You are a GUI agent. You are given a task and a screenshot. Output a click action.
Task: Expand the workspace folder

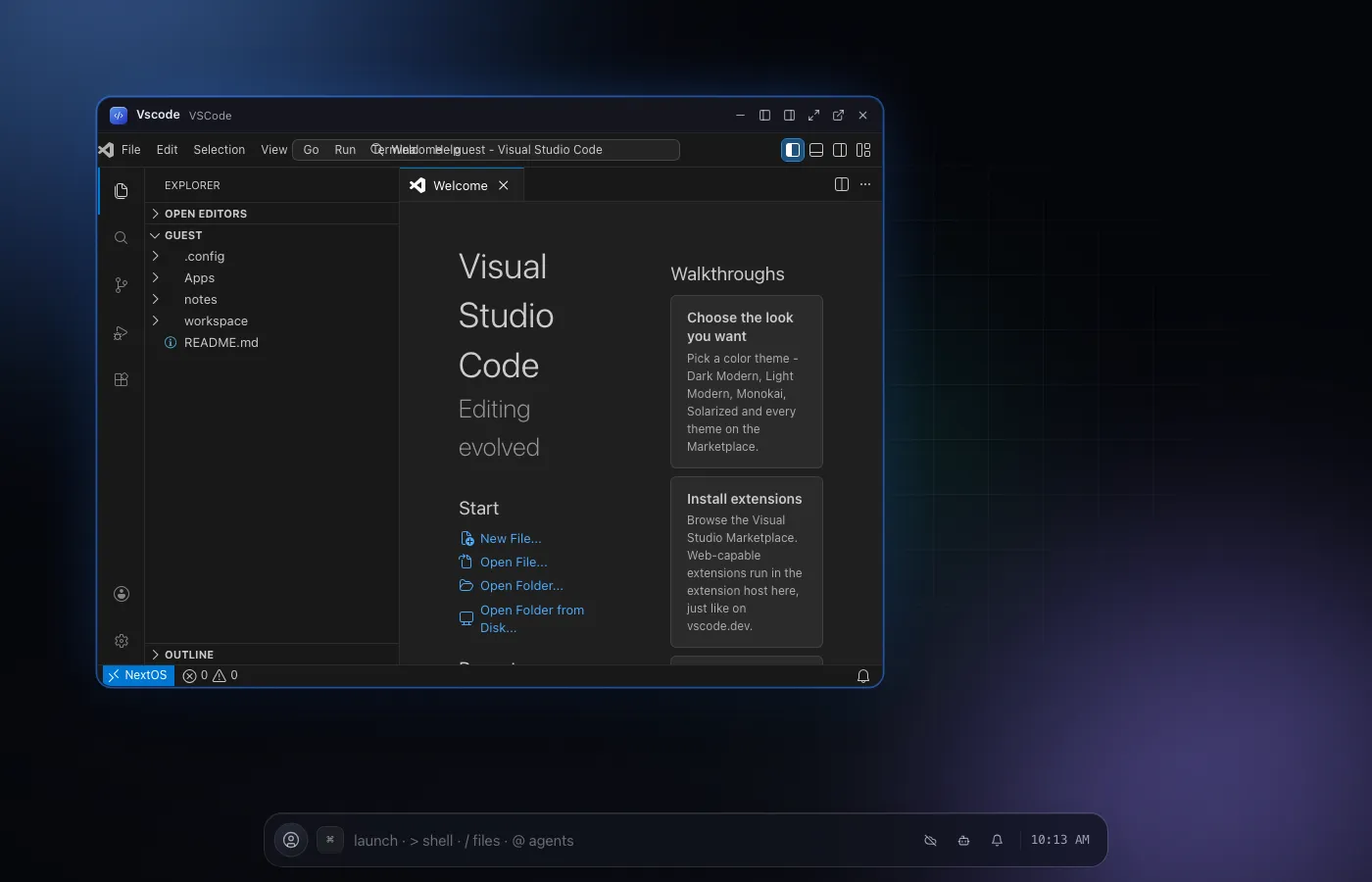[x=271, y=321]
